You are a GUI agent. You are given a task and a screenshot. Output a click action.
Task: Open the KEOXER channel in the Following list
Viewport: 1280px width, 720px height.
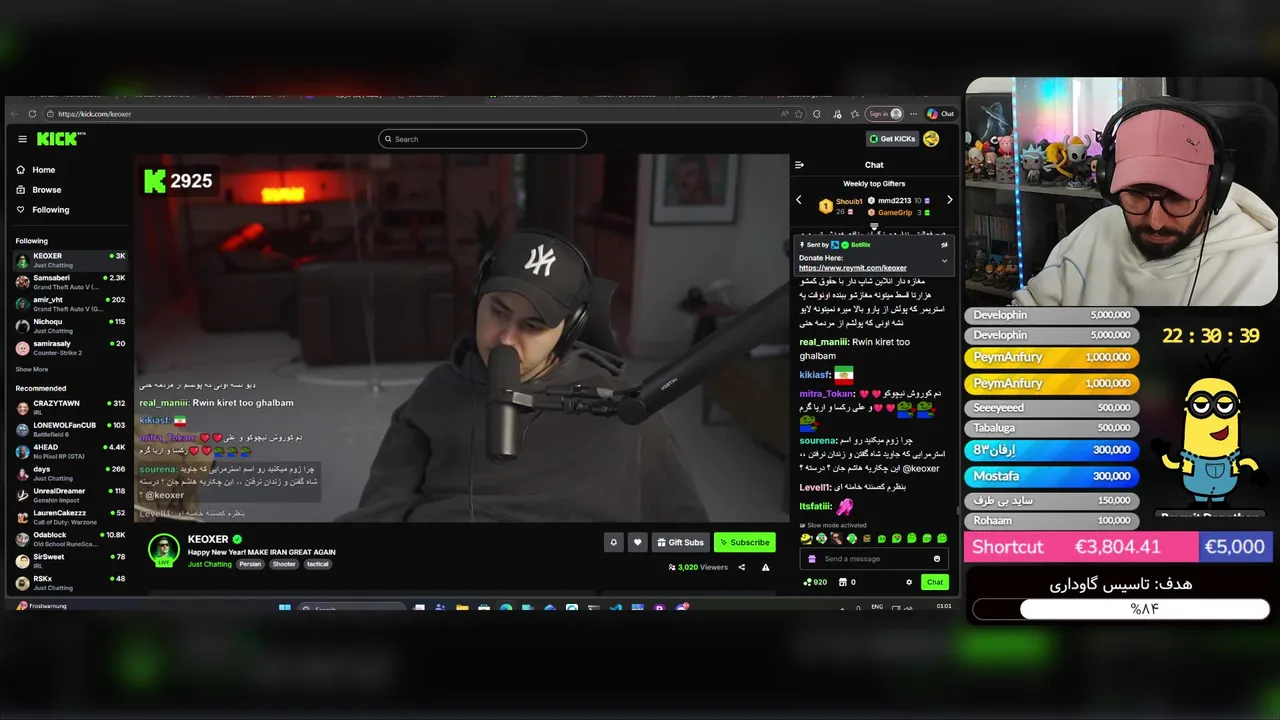[70, 260]
